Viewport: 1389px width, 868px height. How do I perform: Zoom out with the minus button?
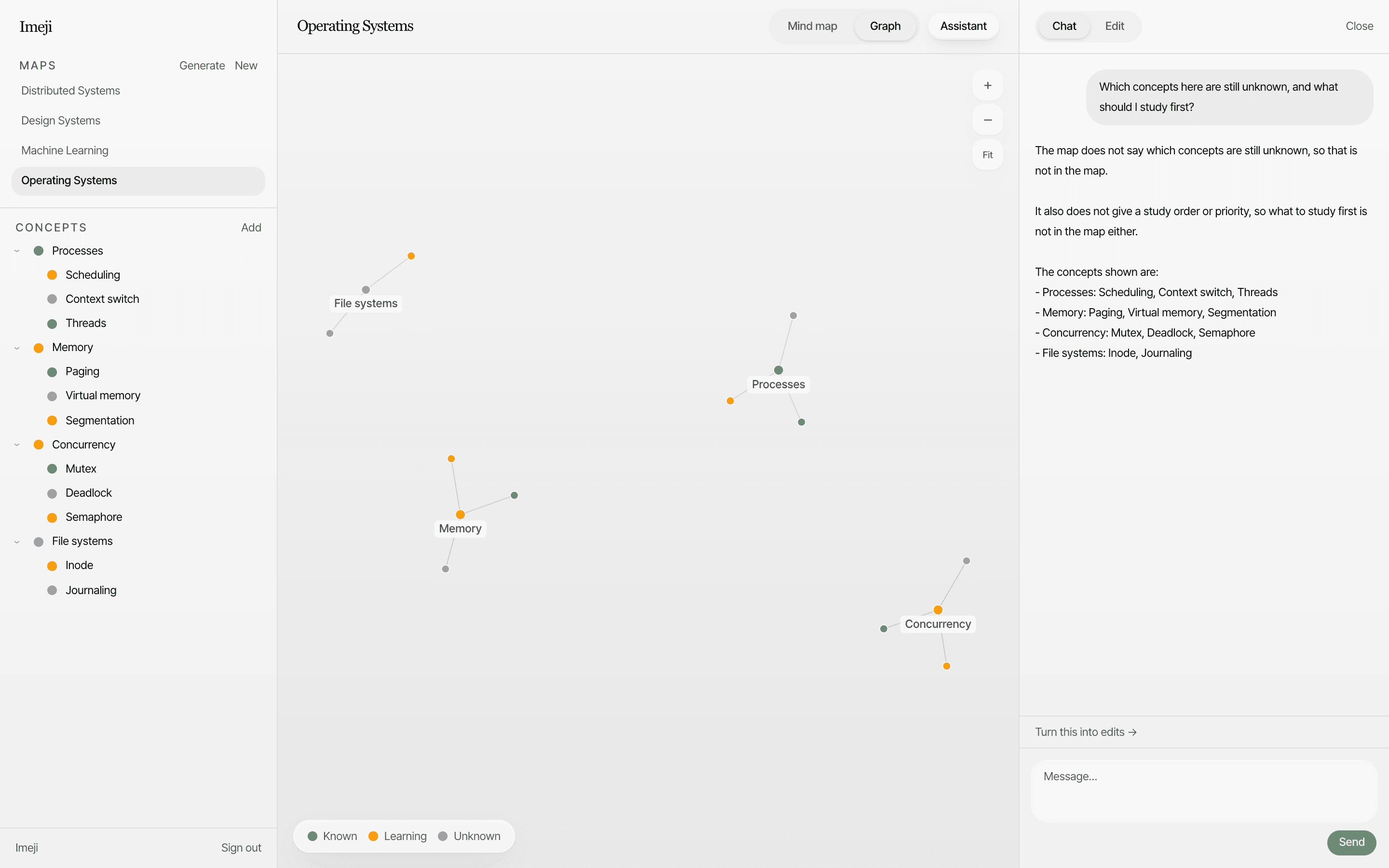[x=987, y=120]
